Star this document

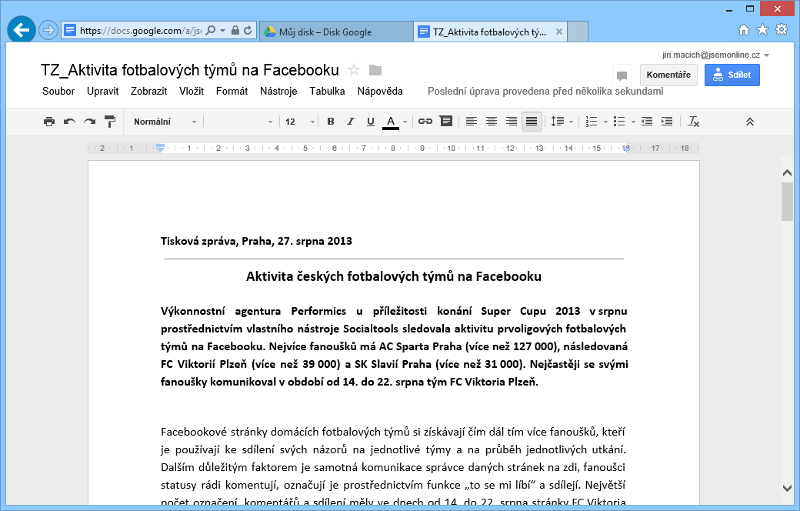click(353, 70)
